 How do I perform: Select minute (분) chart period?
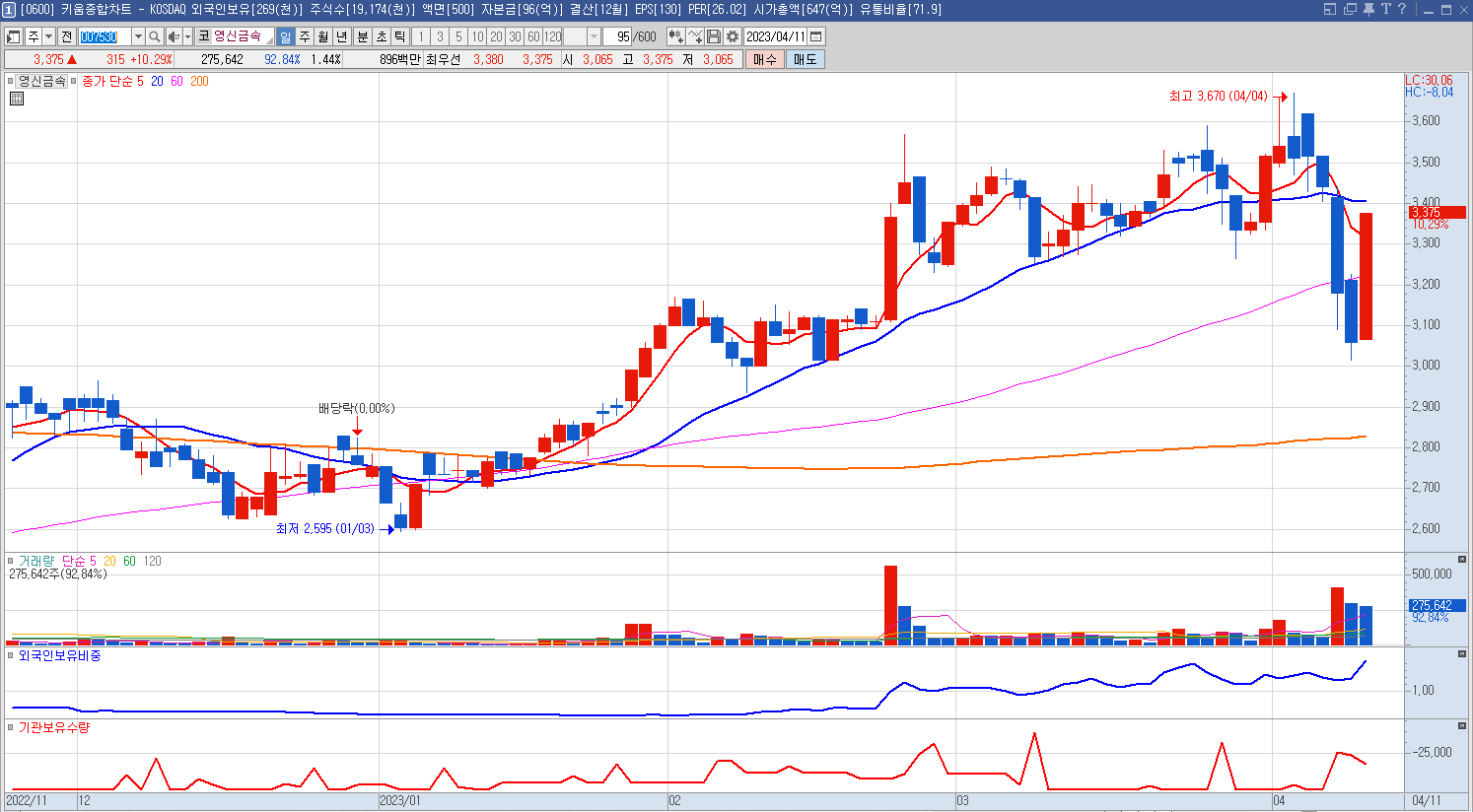[363, 36]
